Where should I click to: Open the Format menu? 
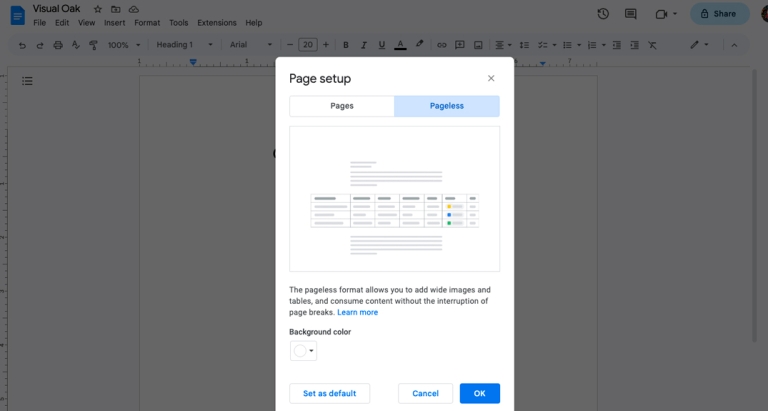tap(147, 23)
